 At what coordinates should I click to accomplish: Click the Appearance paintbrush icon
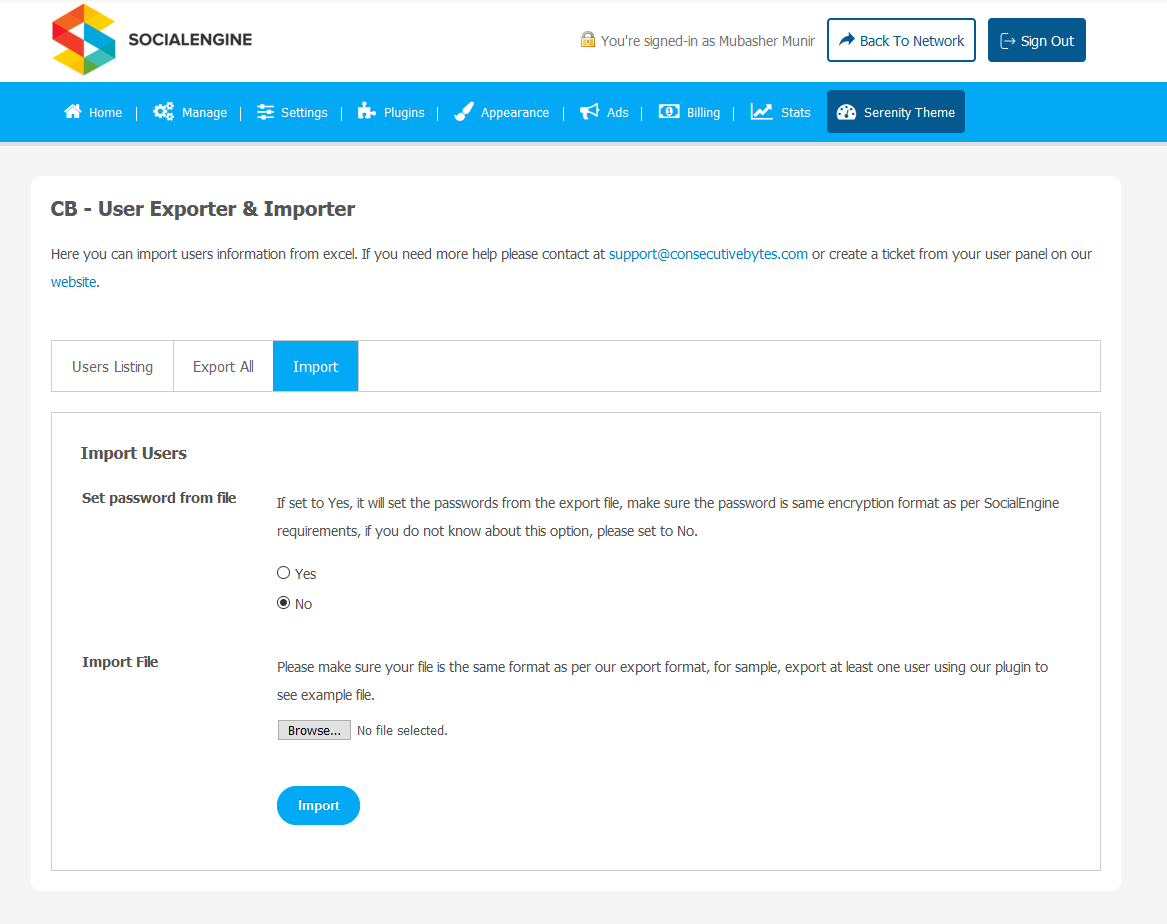463,112
